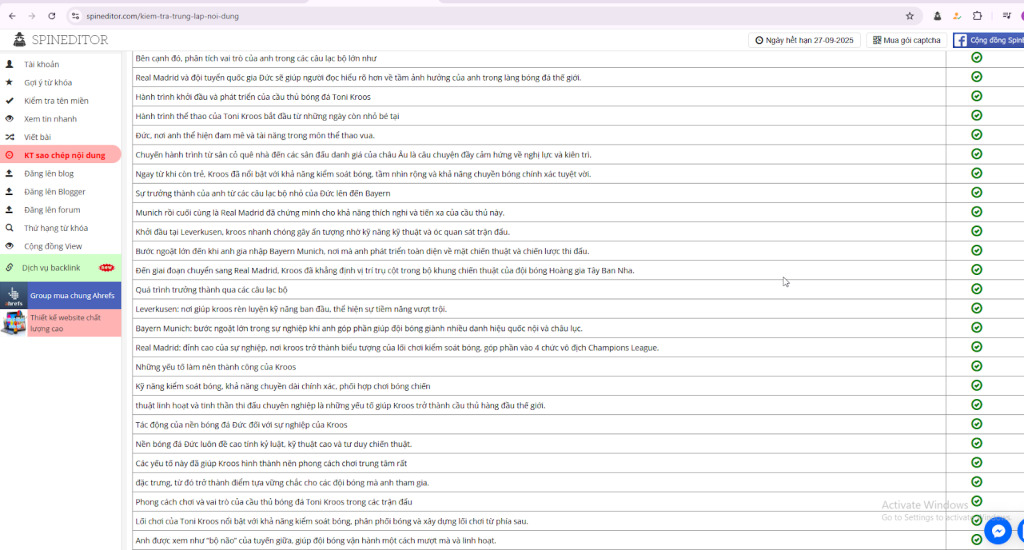Viewport: 1024px width, 550px height.
Task: Open the browser Extensions puzzle icon
Action: coord(977,16)
